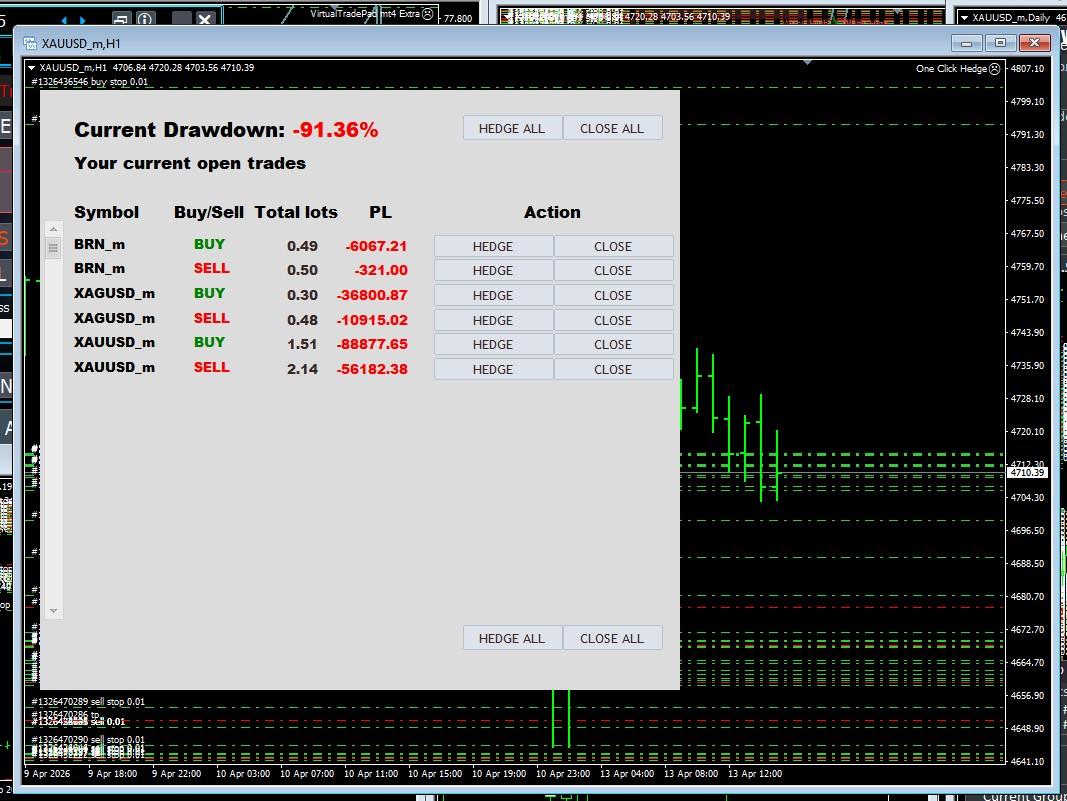Image resolution: width=1067 pixels, height=801 pixels.
Task: Click the PL value -88877.65
Action: click(372, 344)
